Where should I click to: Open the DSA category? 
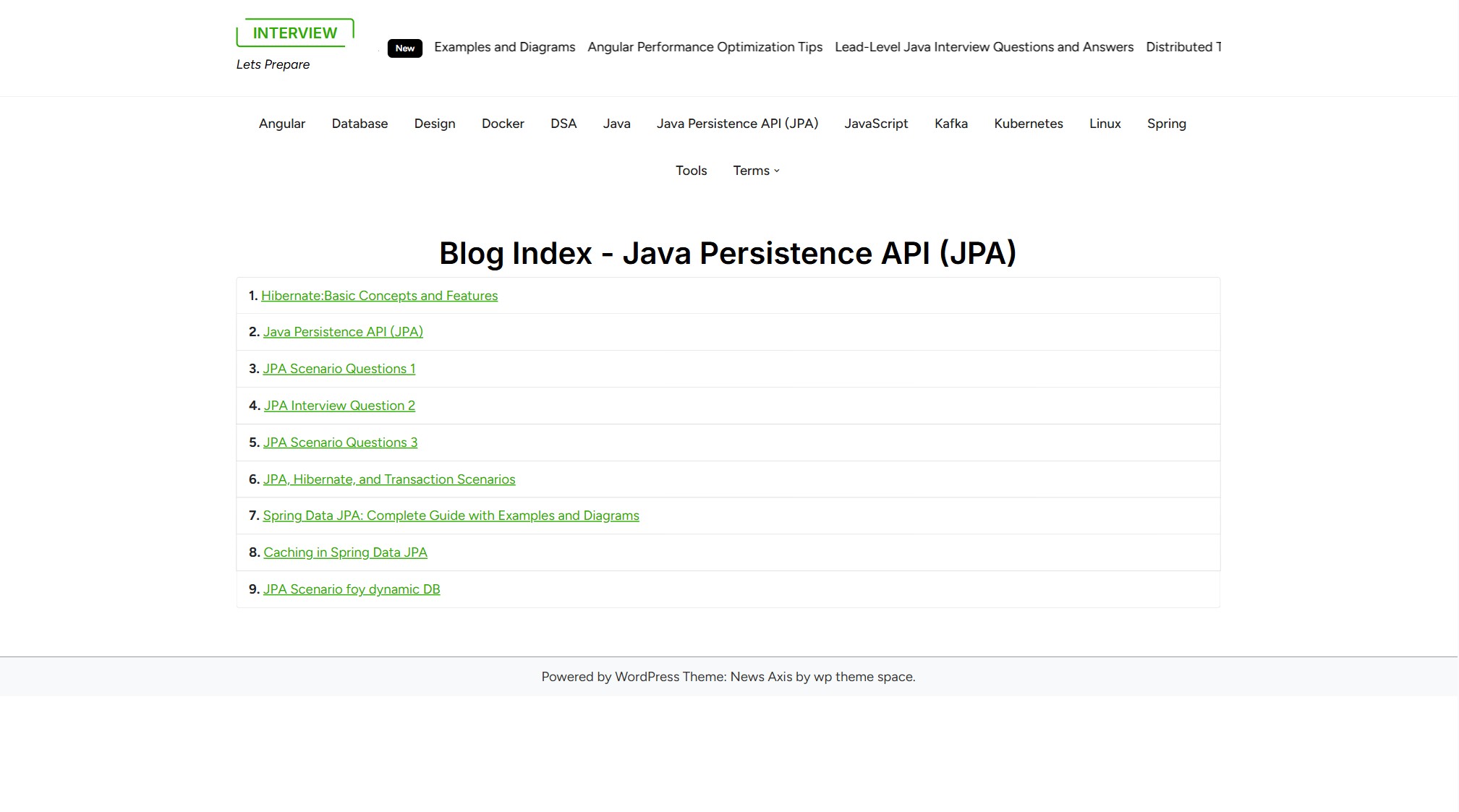point(563,124)
